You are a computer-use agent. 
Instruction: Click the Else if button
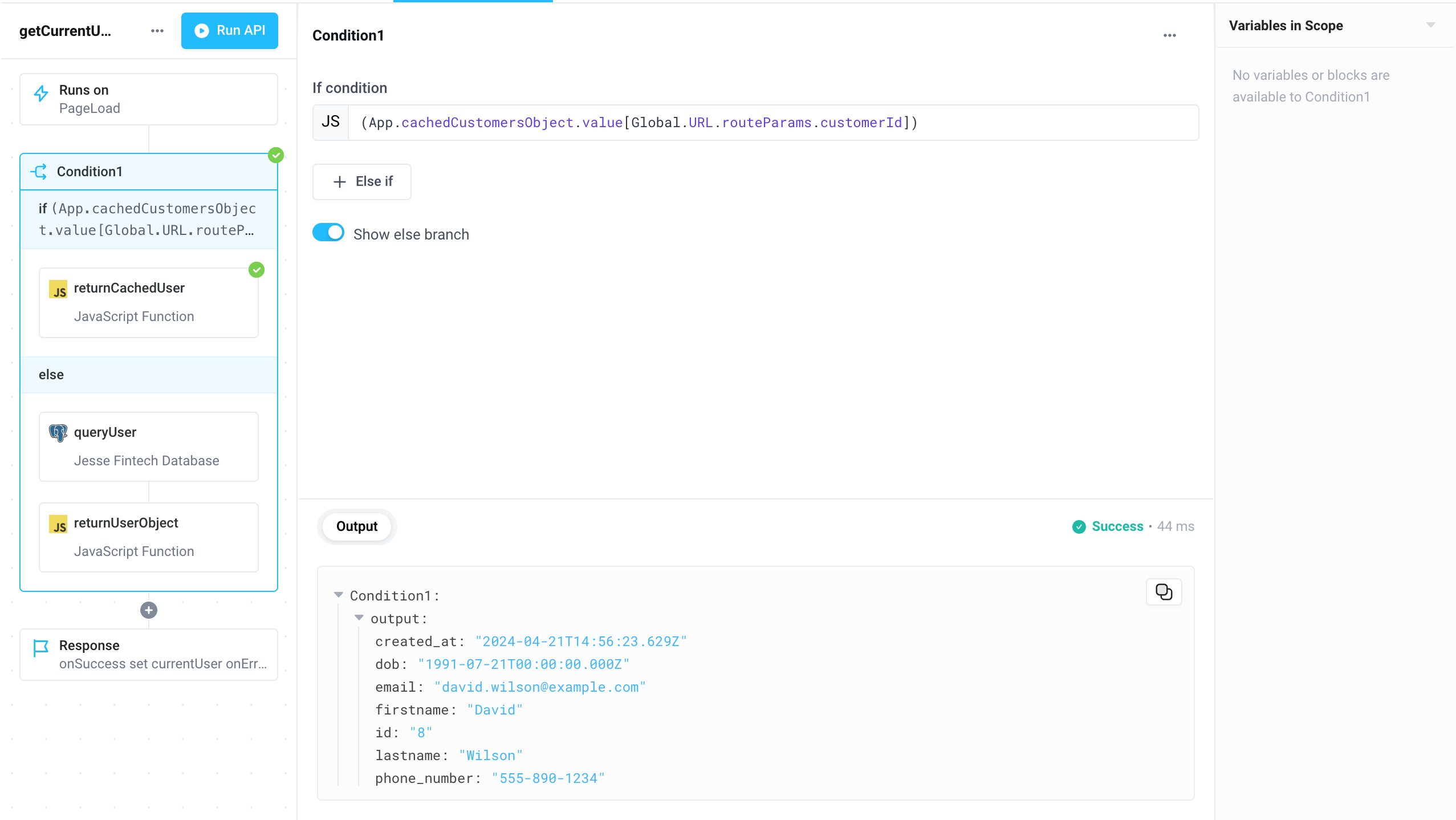363,181
